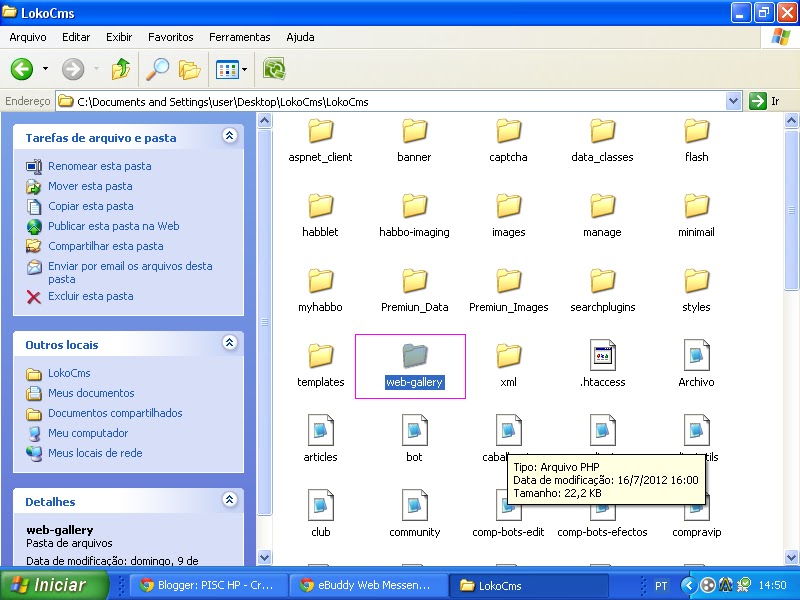
Task: Select the habblet folder icon
Action: [320, 206]
